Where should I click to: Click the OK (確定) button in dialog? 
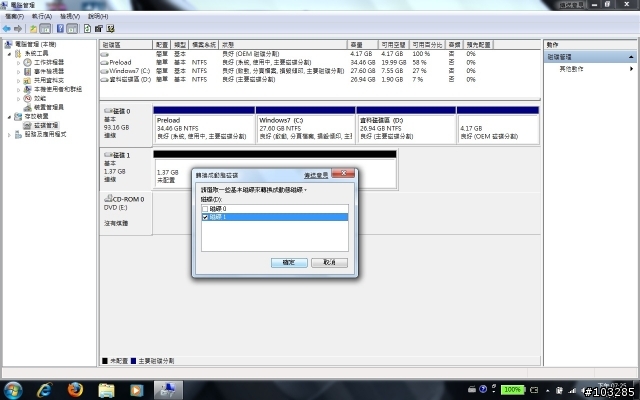pos(289,262)
